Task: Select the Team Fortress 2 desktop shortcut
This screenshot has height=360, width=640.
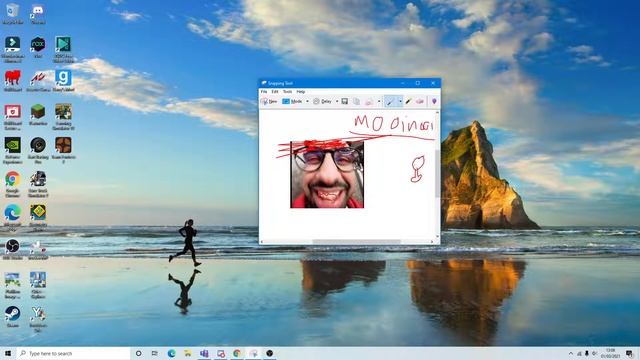Action: [63, 150]
